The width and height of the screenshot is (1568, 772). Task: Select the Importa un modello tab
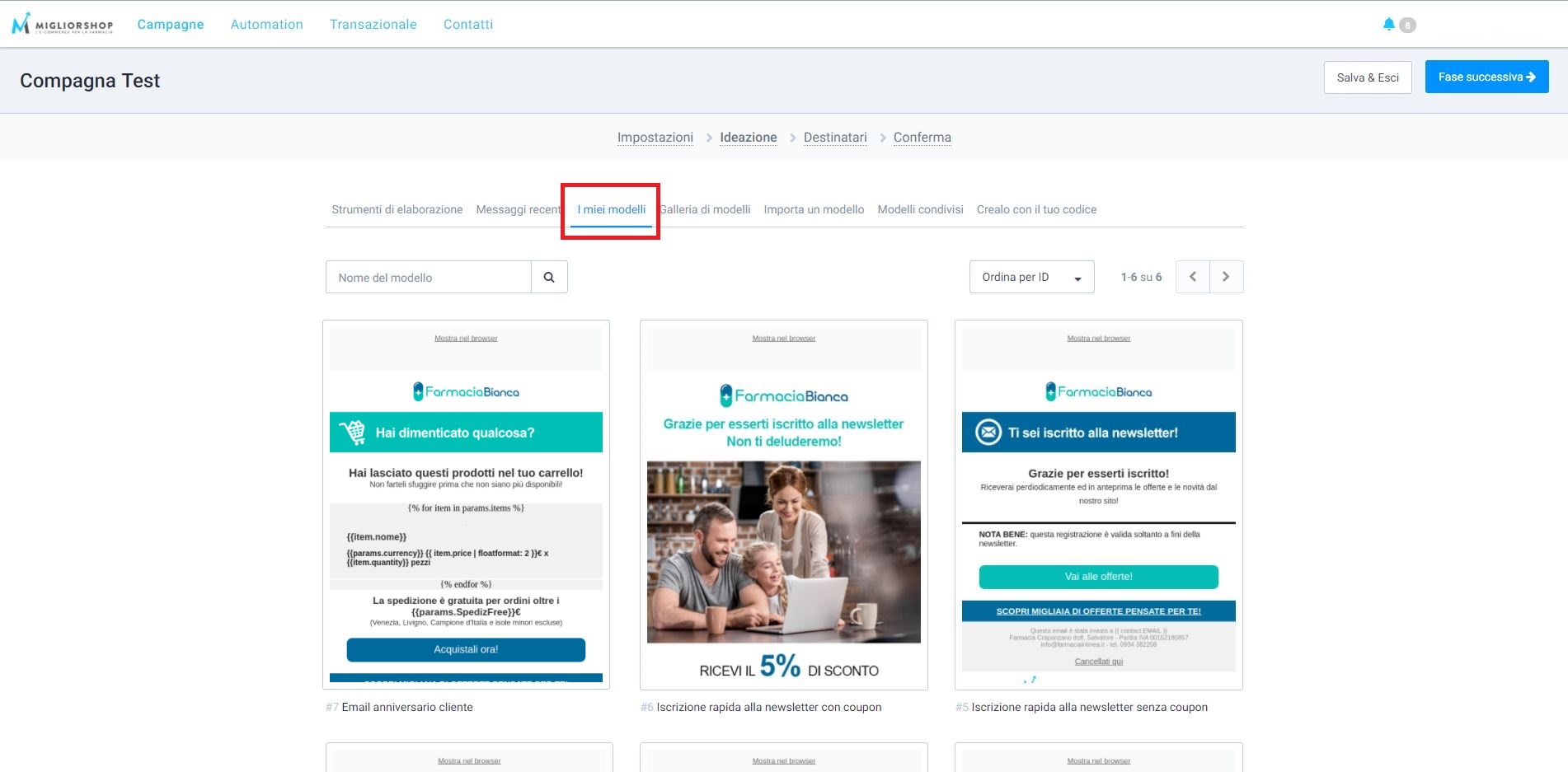[814, 209]
